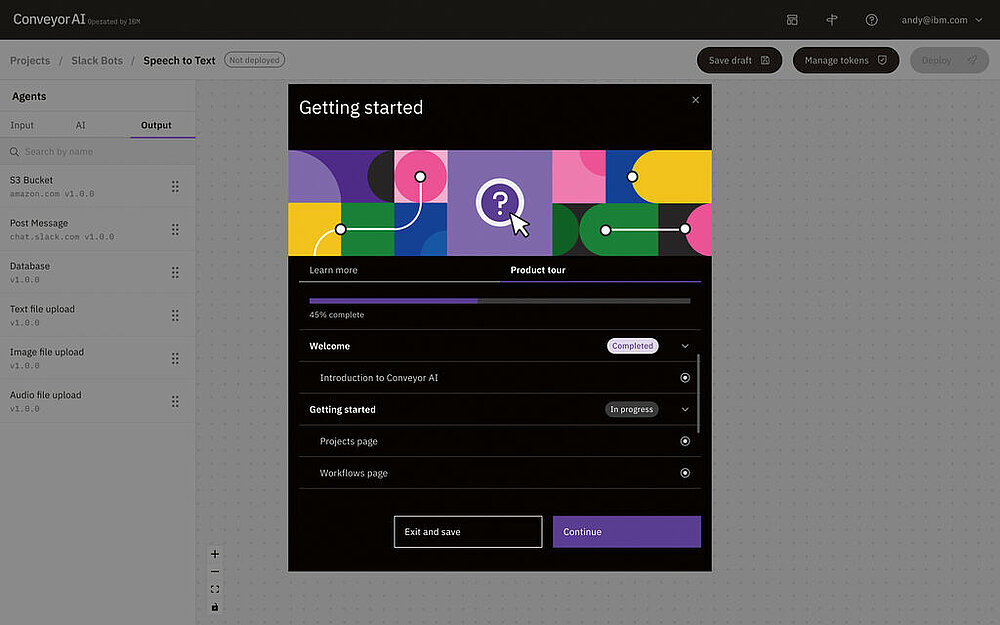Screen dimensions: 1000x625
Task: Select the Workflows page radio button
Action: (x=685, y=473)
